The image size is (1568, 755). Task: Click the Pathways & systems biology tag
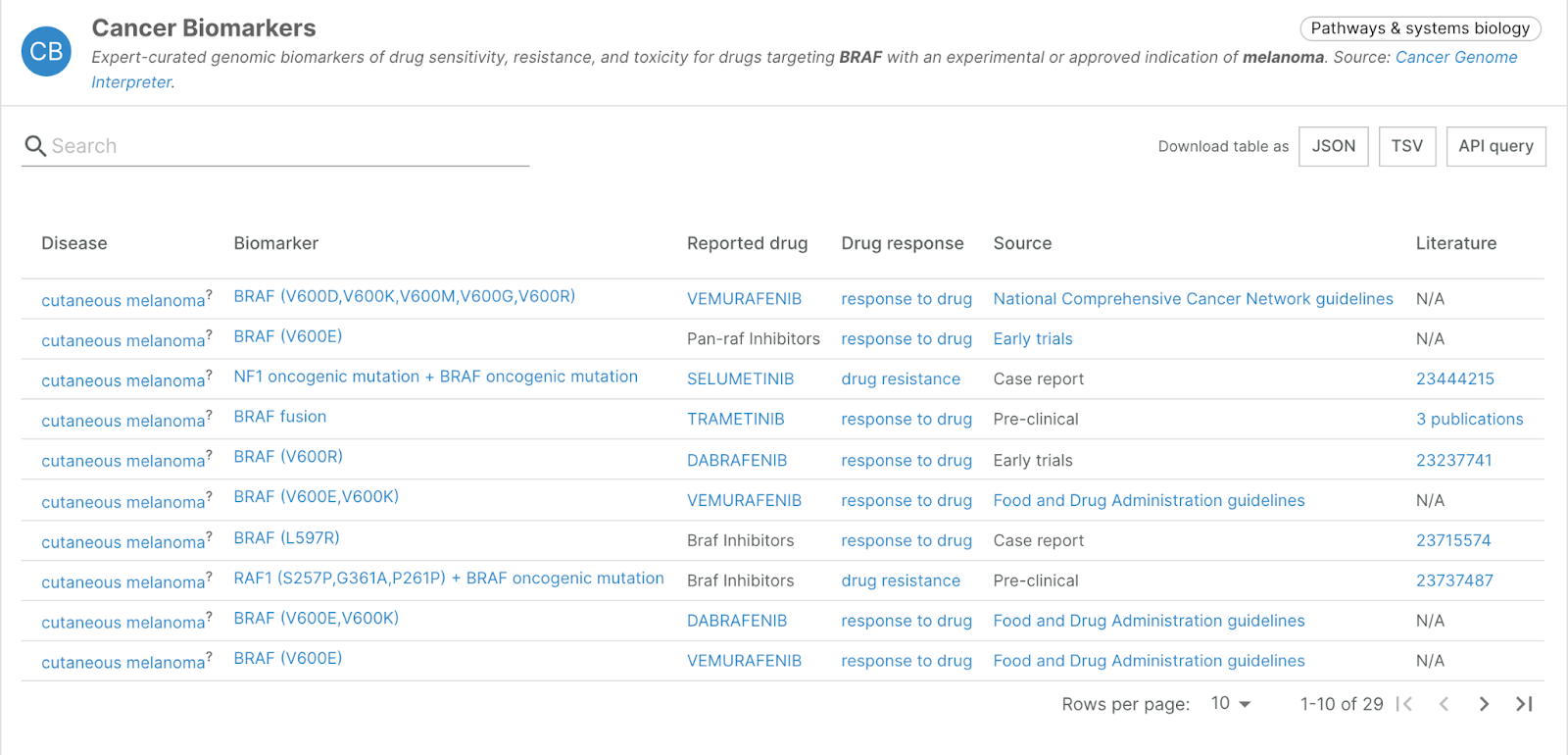[1420, 28]
